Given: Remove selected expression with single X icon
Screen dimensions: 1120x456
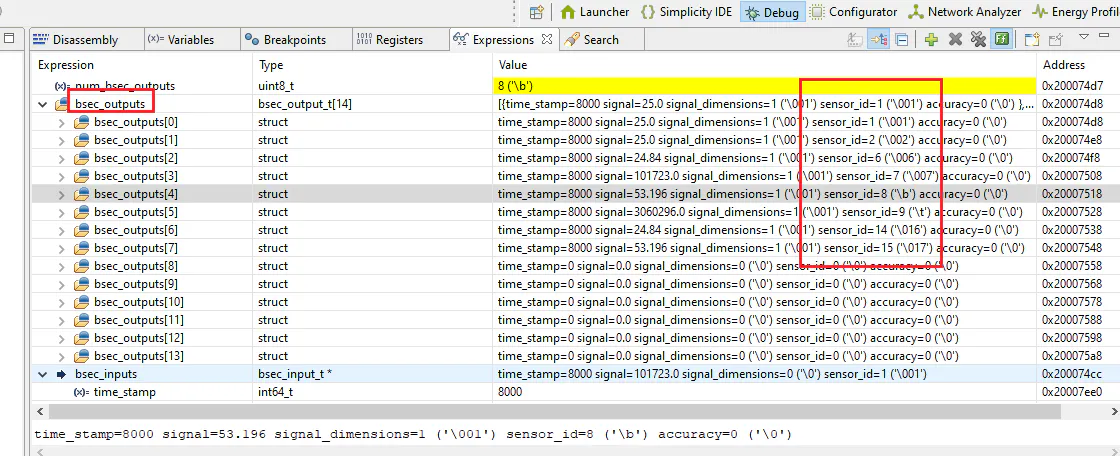Looking at the screenshot, I should coord(955,40).
